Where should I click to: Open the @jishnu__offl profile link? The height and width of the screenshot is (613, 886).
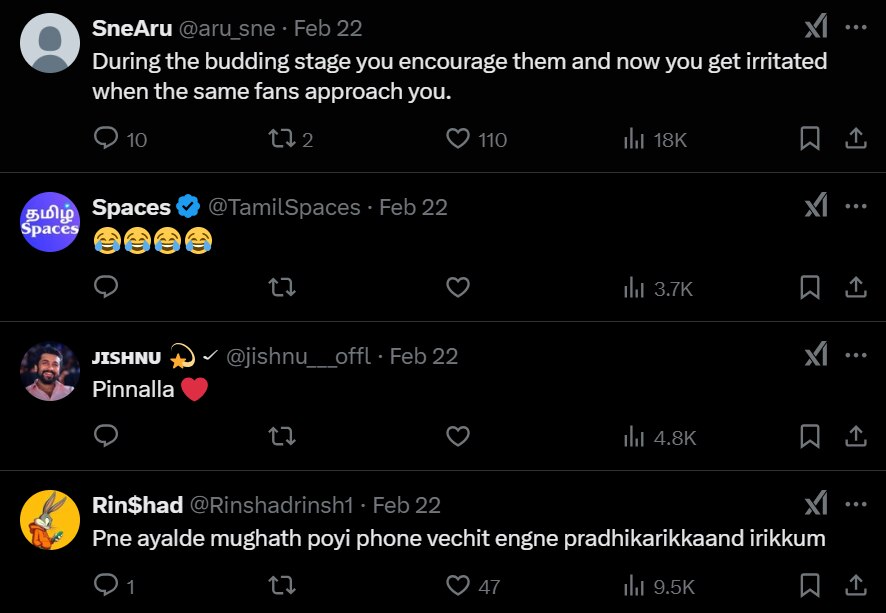point(299,356)
